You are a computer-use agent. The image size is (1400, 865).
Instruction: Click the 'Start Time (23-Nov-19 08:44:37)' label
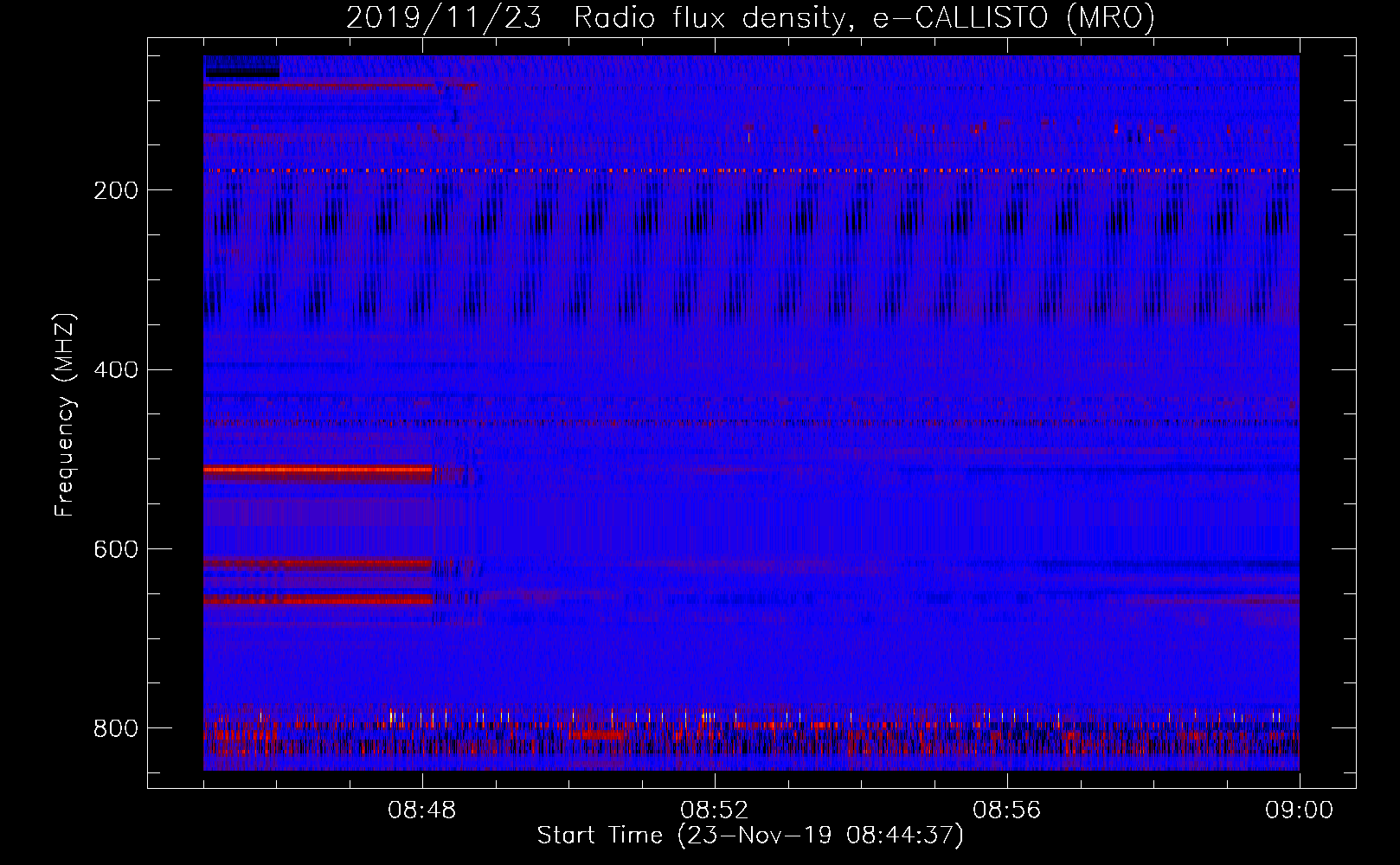click(750, 836)
